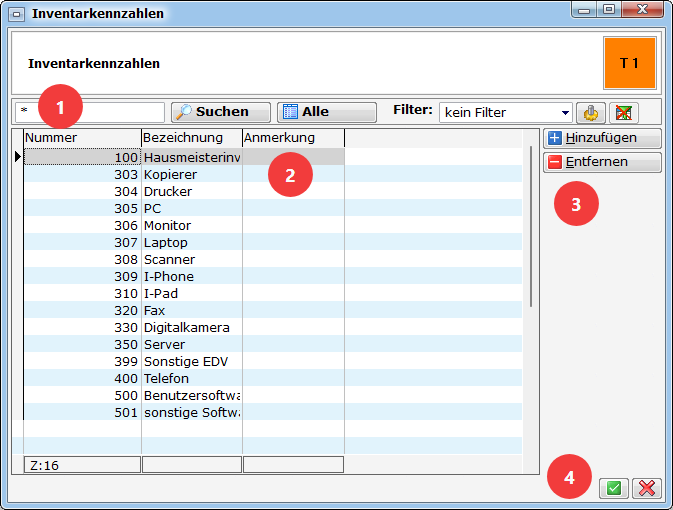
Task: Sort by Nummer column header
Action: (x=82, y=138)
